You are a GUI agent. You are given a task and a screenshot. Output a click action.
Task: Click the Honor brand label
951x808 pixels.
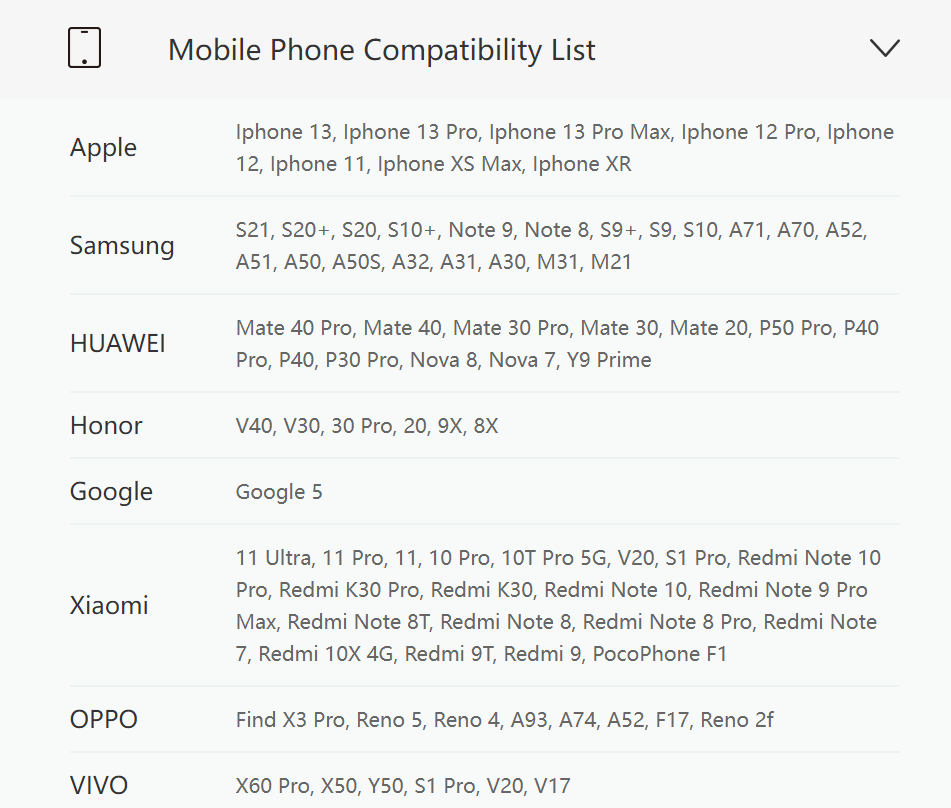pos(106,425)
